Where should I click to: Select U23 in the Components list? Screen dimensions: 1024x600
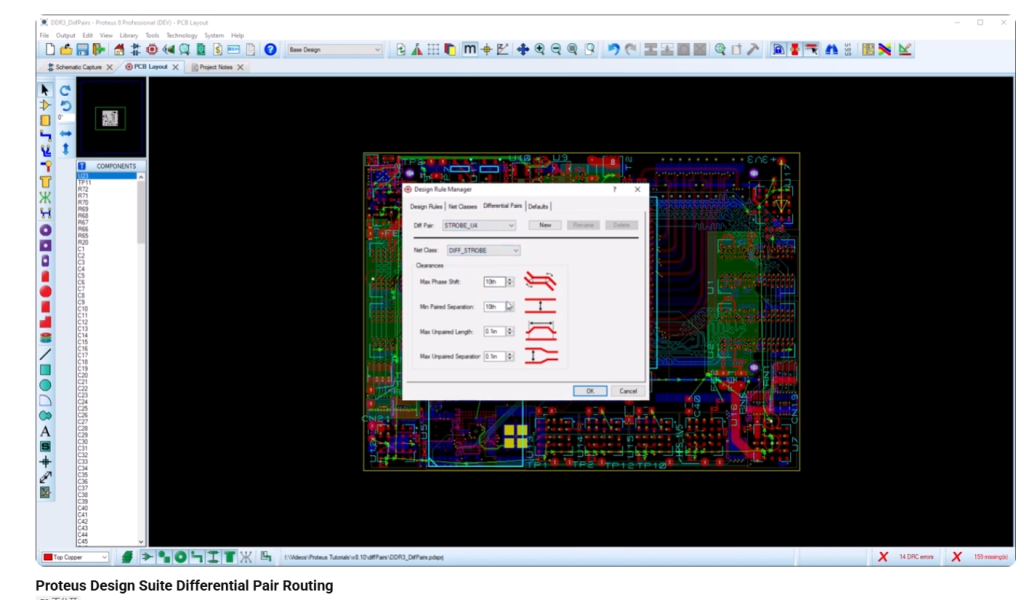pyautogui.click(x=106, y=176)
